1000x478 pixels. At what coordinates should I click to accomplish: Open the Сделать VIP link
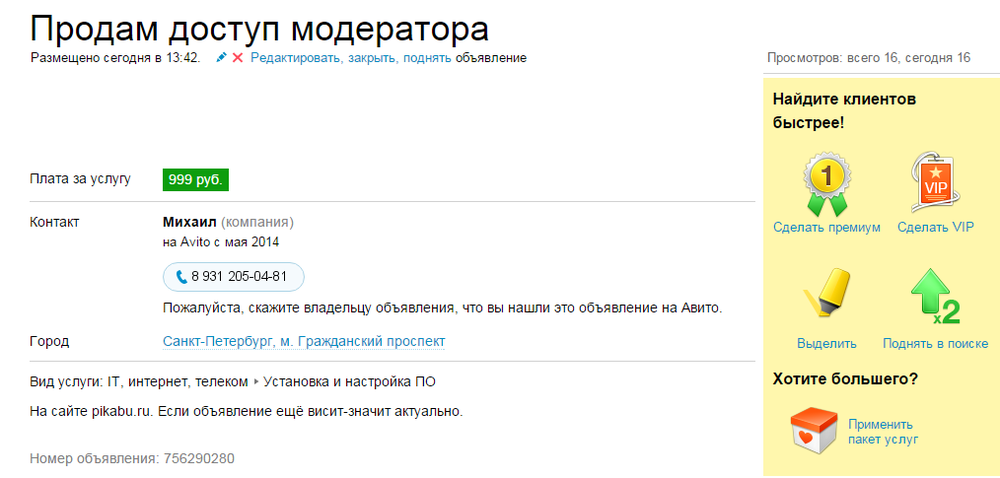(x=936, y=228)
